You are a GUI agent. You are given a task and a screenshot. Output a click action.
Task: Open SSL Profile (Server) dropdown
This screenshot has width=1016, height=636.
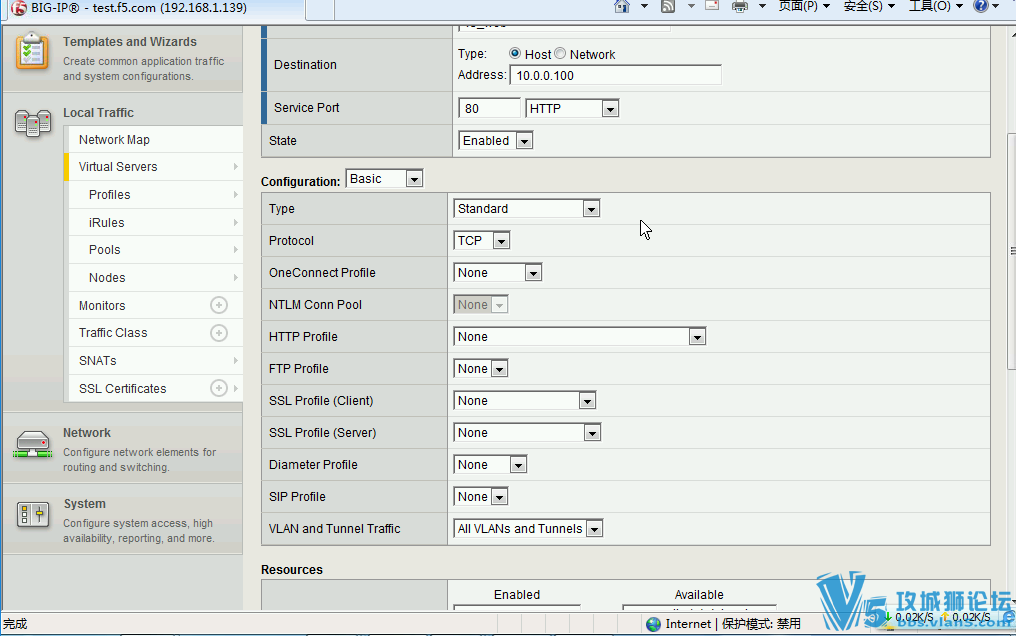pyautogui.click(x=527, y=433)
